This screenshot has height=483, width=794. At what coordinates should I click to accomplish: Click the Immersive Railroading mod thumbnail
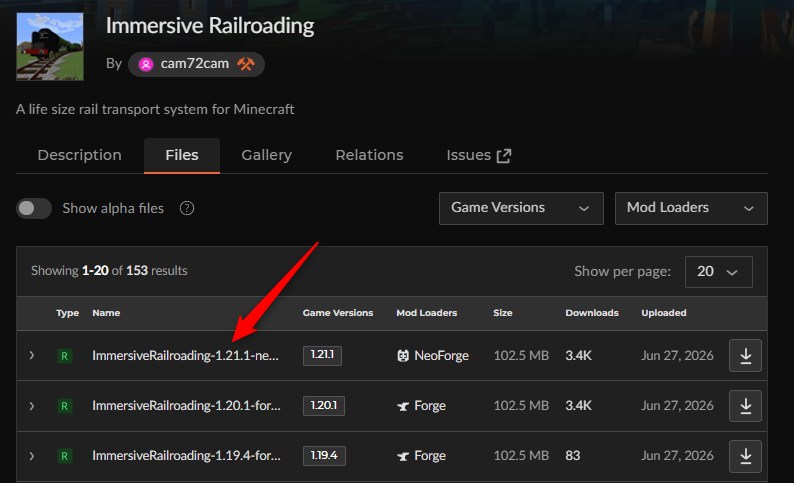click(50, 47)
